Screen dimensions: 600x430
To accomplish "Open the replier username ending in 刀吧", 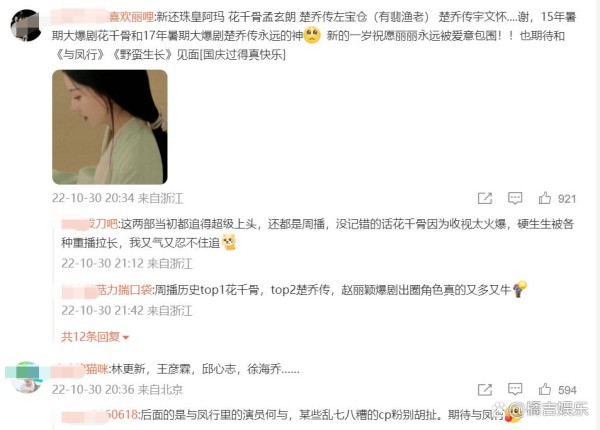I will [90, 224].
